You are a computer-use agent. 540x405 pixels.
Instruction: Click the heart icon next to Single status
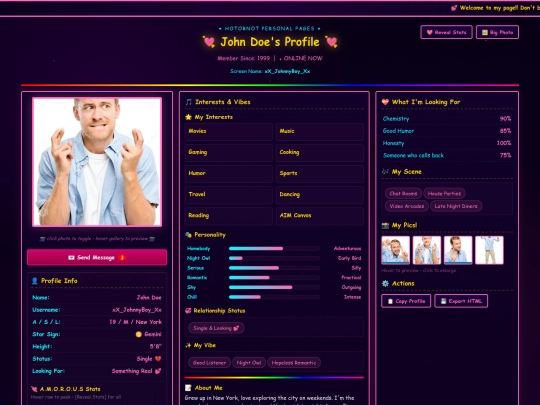click(x=158, y=359)
